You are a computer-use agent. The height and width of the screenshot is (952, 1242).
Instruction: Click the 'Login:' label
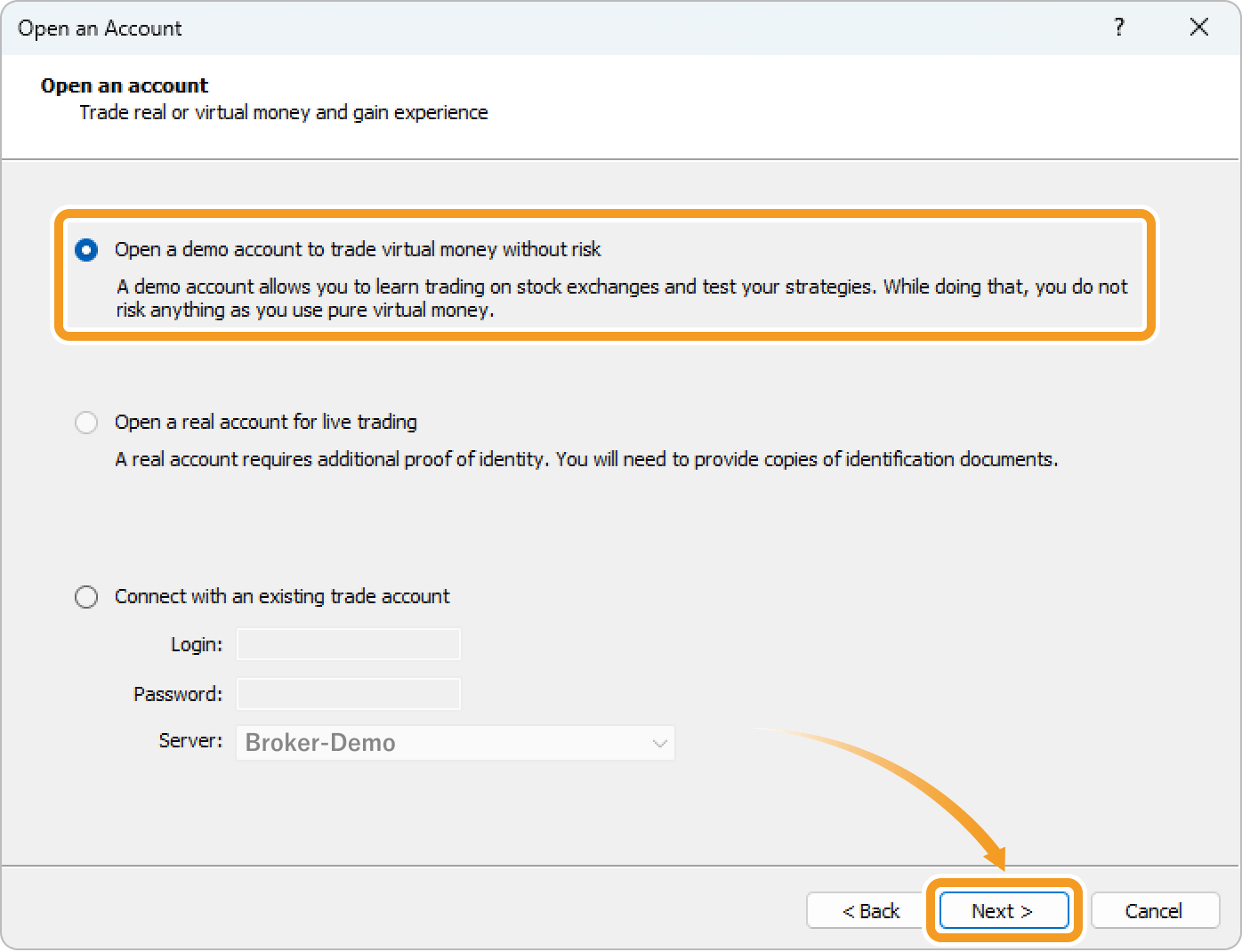[x=197, y=644]
